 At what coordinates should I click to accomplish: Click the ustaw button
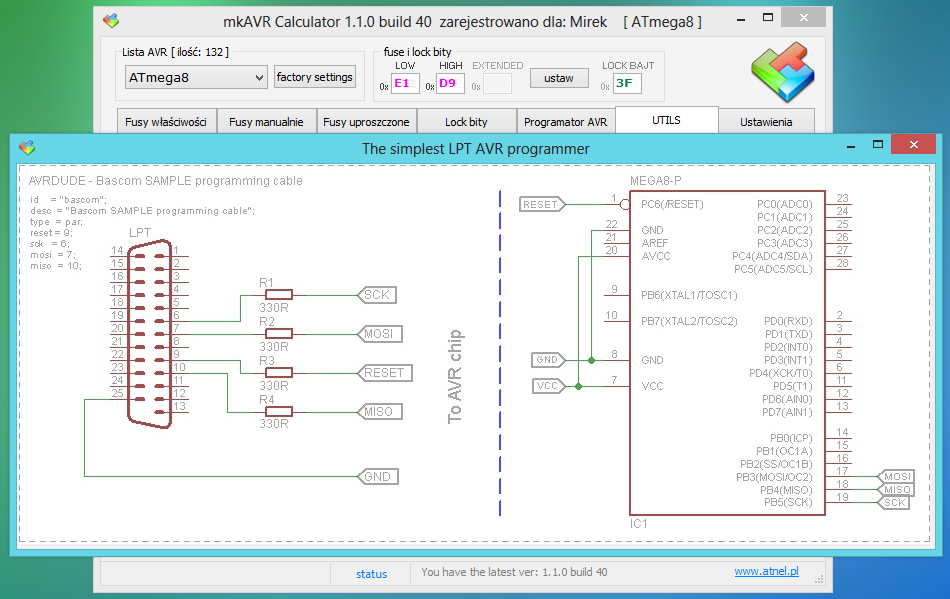pyautogui.click(x=559, y=78)
